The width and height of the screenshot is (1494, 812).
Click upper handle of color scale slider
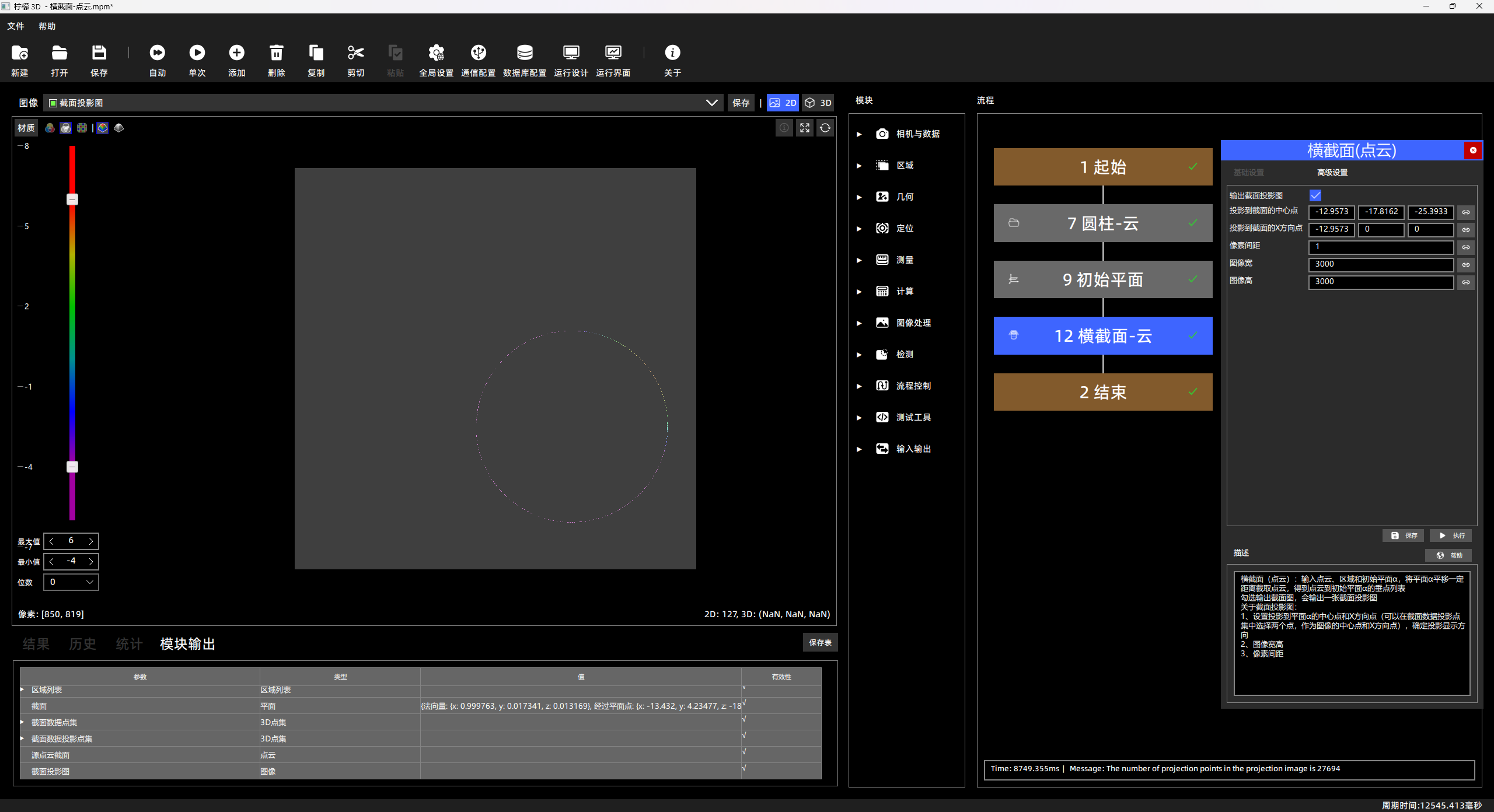(x=72, y=199)
